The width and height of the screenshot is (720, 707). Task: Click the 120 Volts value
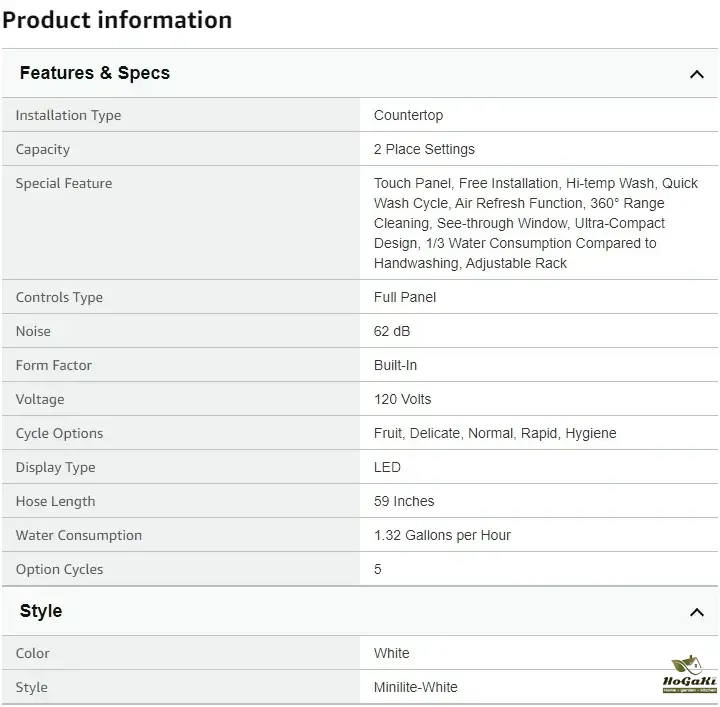click(x=402, y=399)
